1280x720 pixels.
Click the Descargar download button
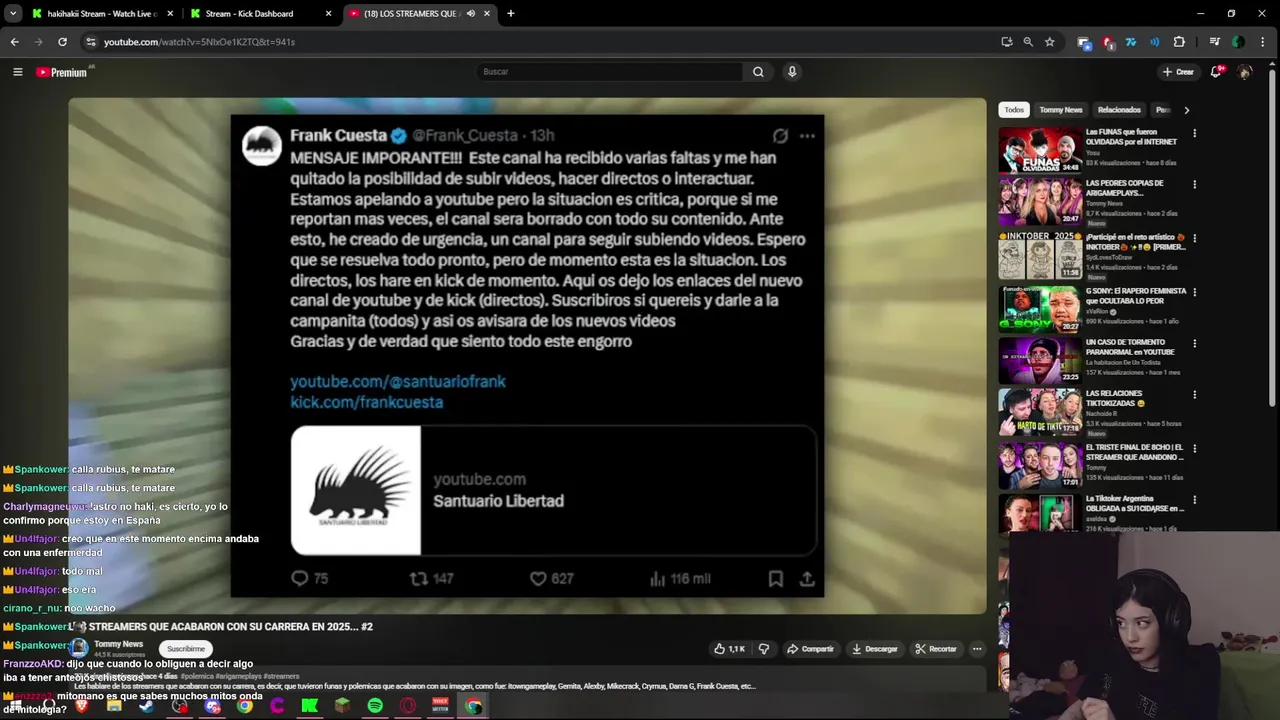[875, 649]
